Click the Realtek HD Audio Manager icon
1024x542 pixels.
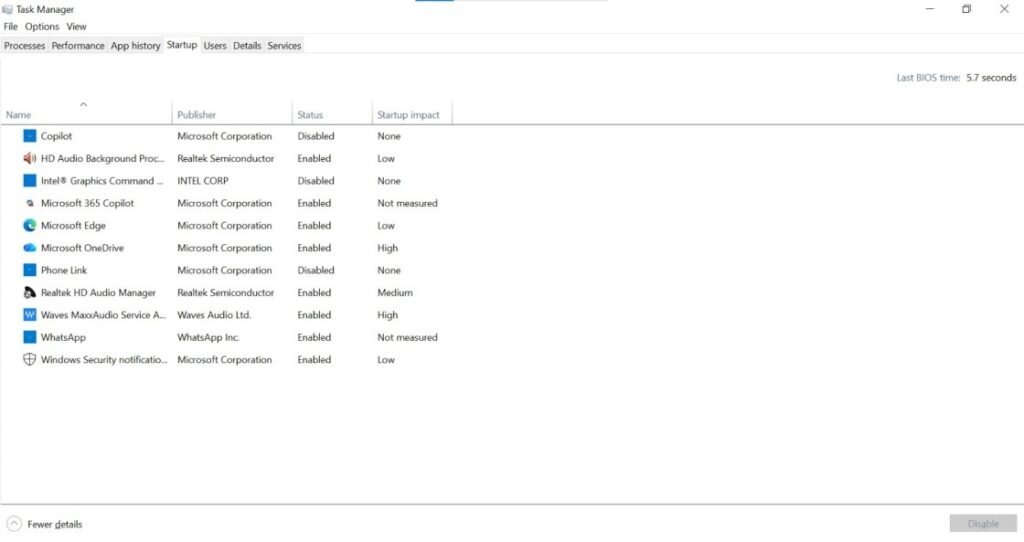tap(29, 293)
